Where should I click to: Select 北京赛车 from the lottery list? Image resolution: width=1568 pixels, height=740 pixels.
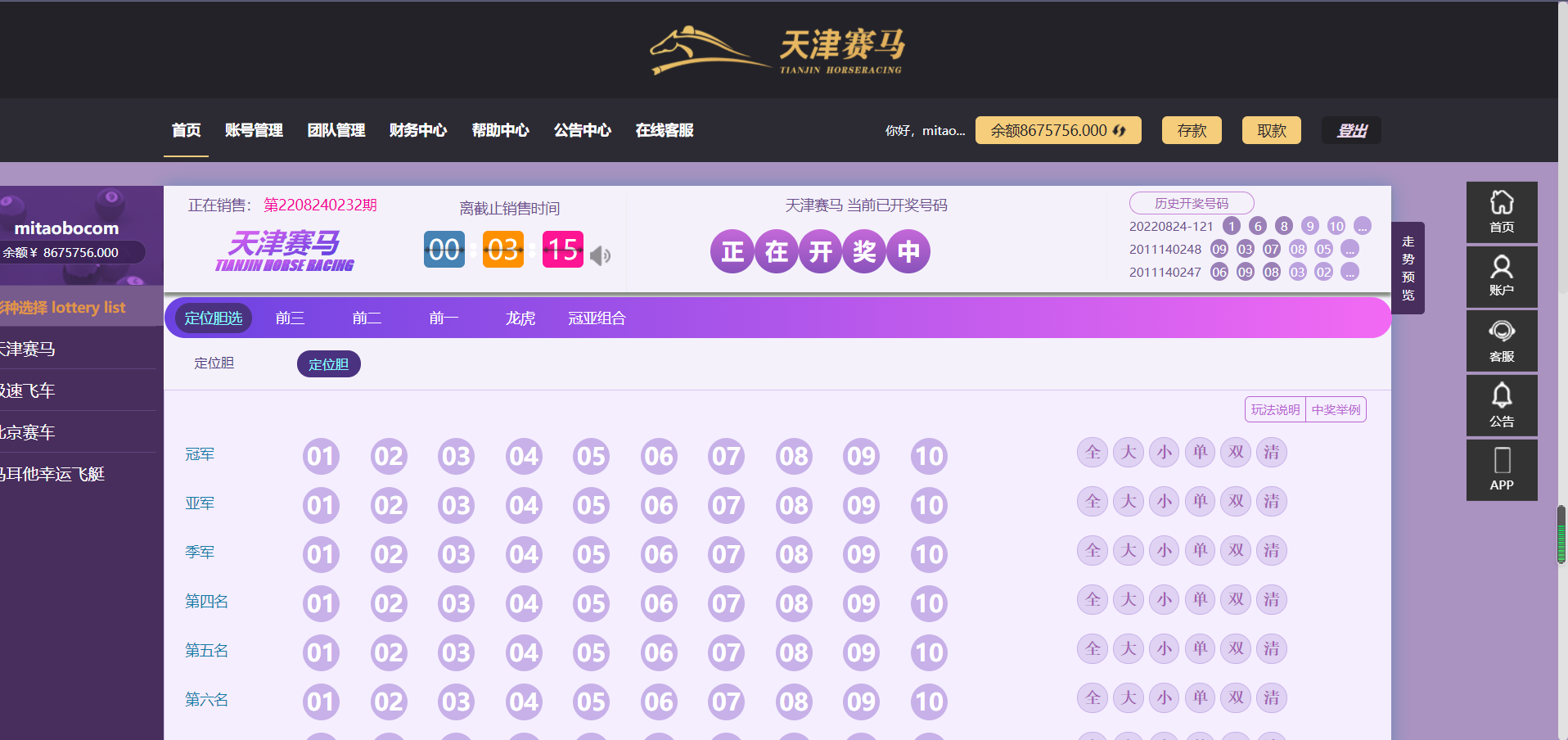pyautogui.click(x=29, y=432)
